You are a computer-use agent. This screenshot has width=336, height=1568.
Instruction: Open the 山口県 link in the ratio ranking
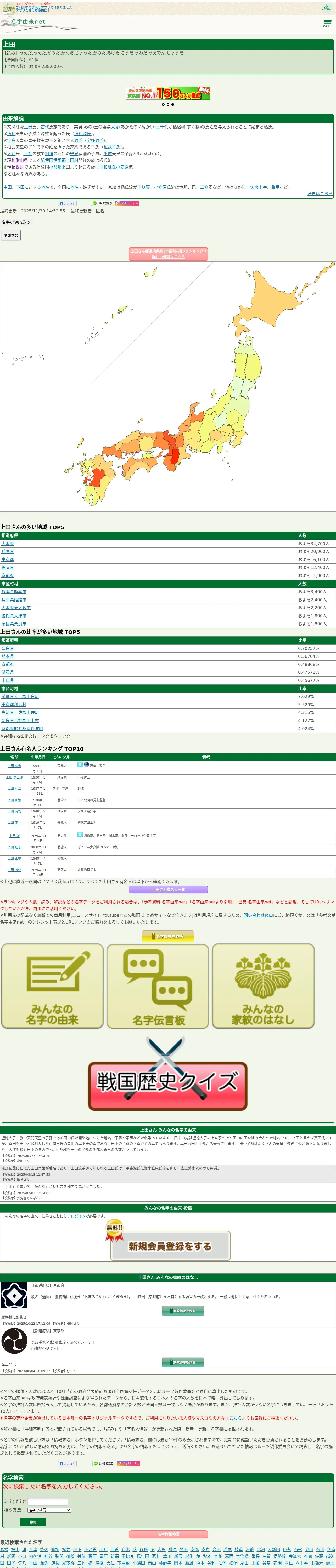pos(7,680)
